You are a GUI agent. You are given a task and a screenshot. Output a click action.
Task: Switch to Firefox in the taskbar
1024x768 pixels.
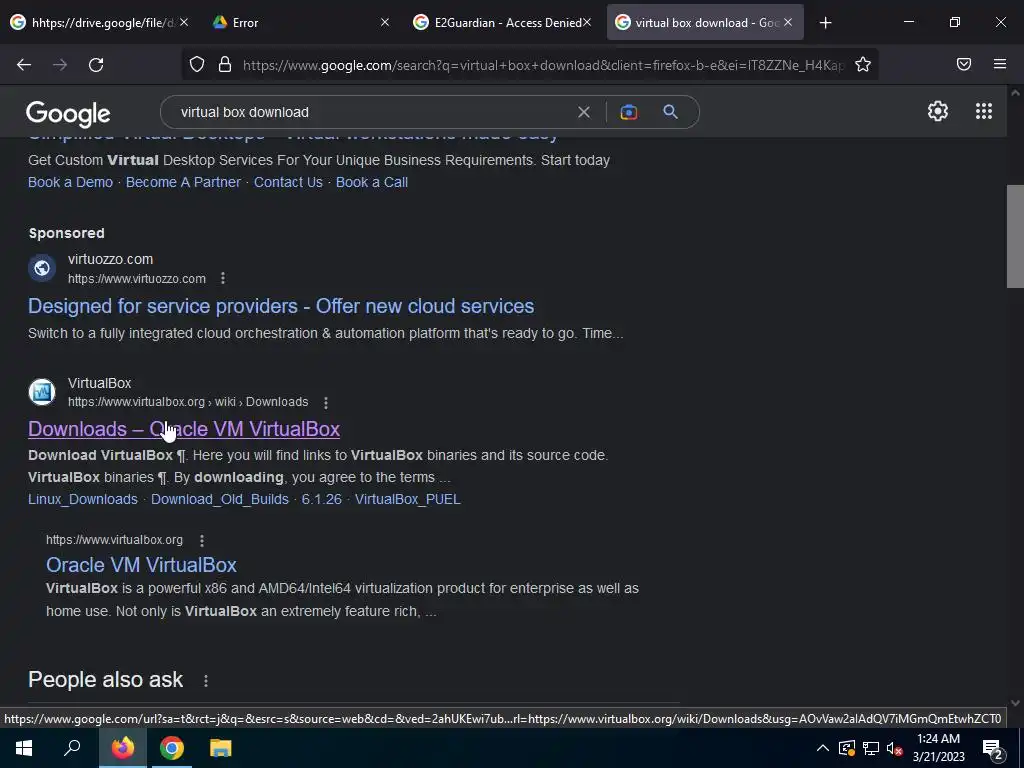point(122,748)
